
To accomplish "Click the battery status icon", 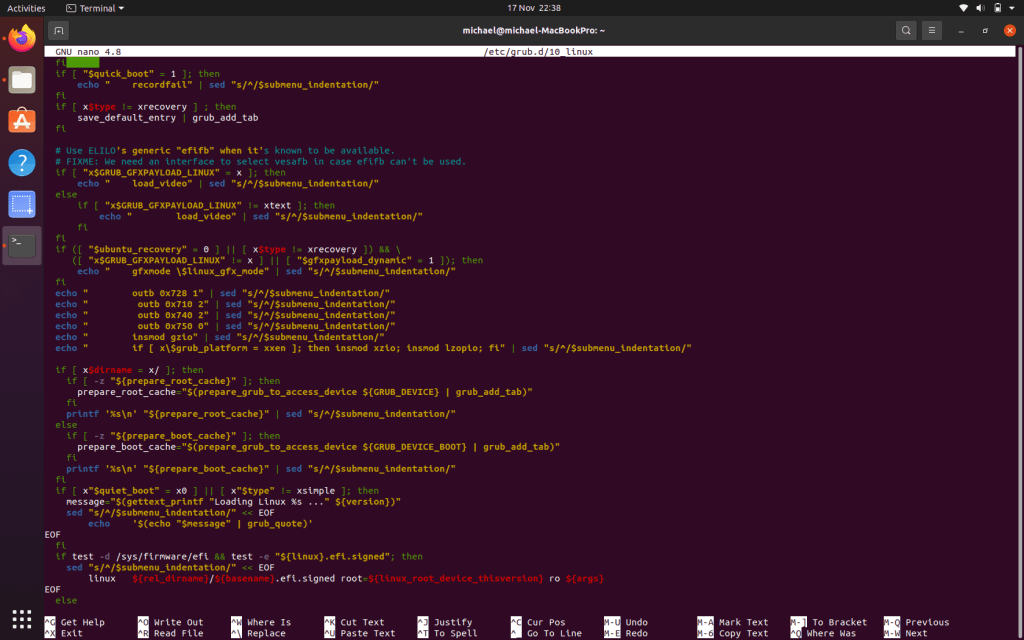I will point(998,8).
